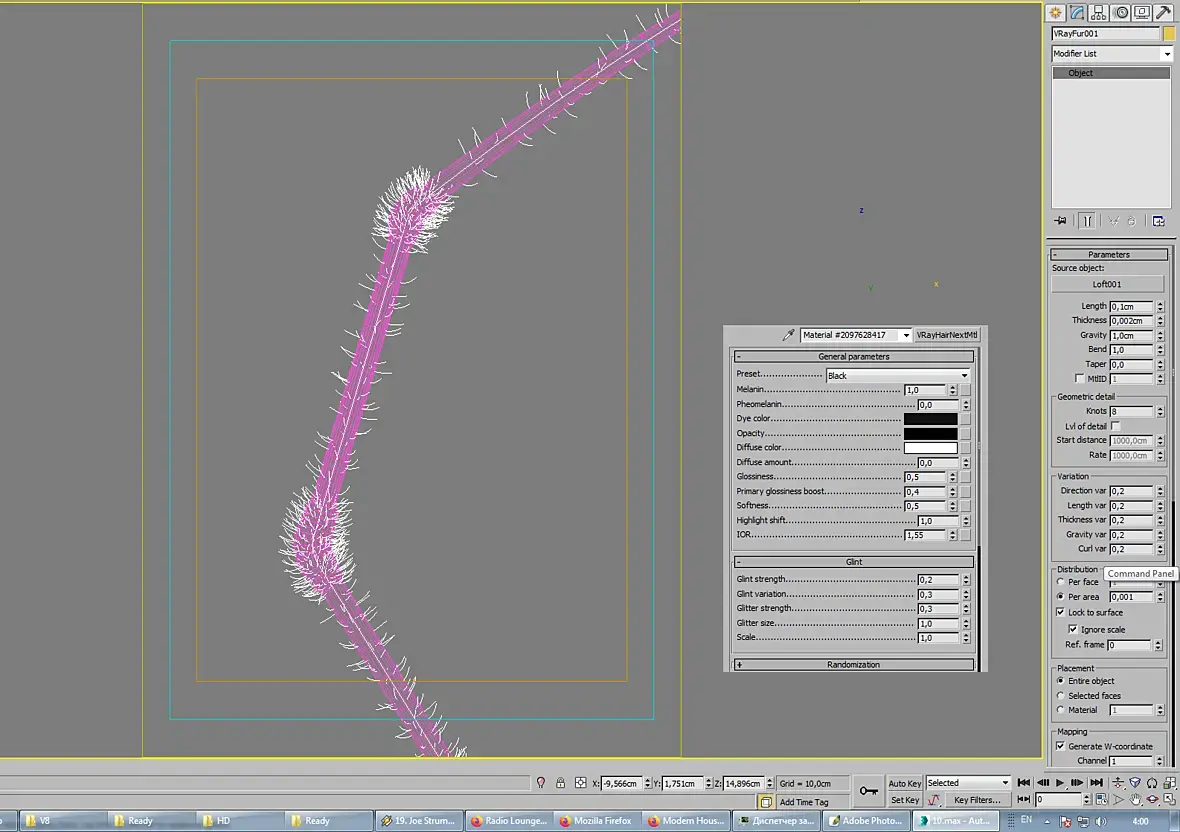Select the Field-of-View tool icon
The height and width of the screenshot is (832, 1180).
pos(1118,799)
